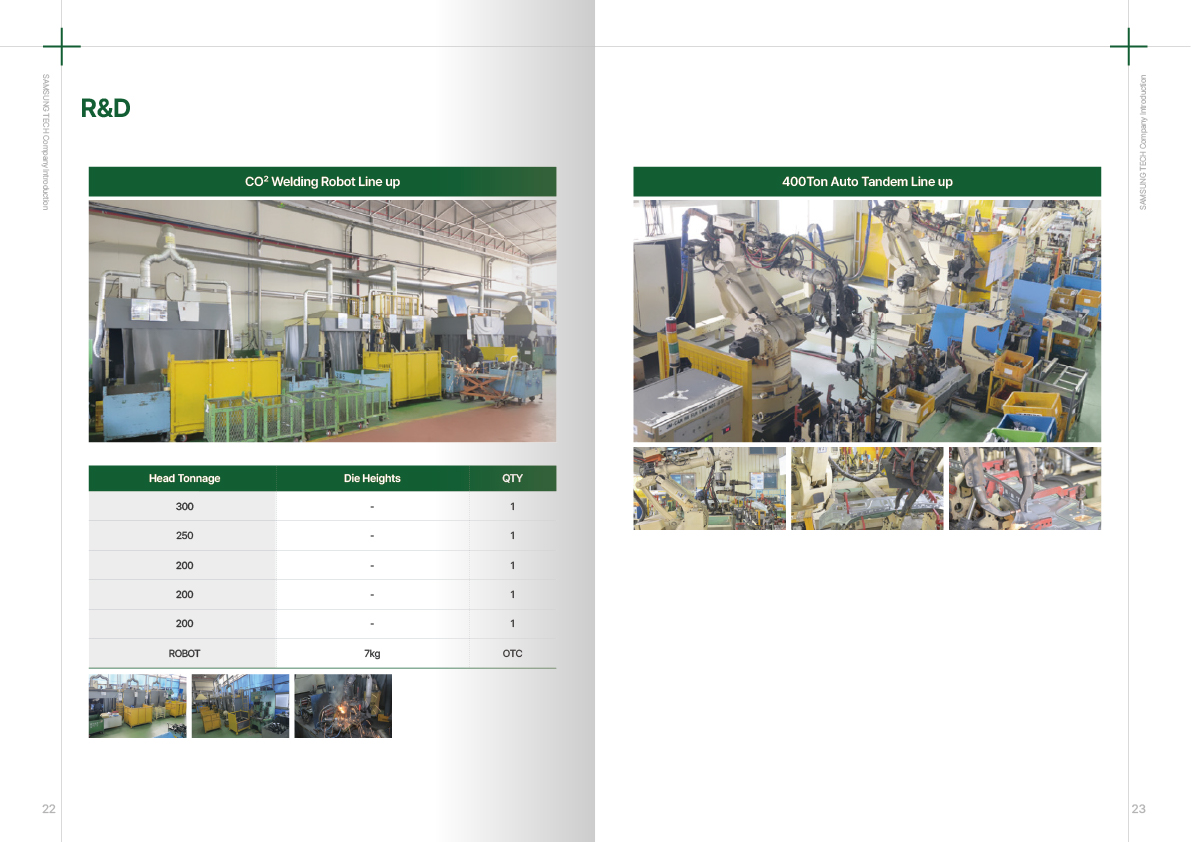Click the 400Ton Auto Tandem Line up banner

pyautogui.click(x=867, y=182)
